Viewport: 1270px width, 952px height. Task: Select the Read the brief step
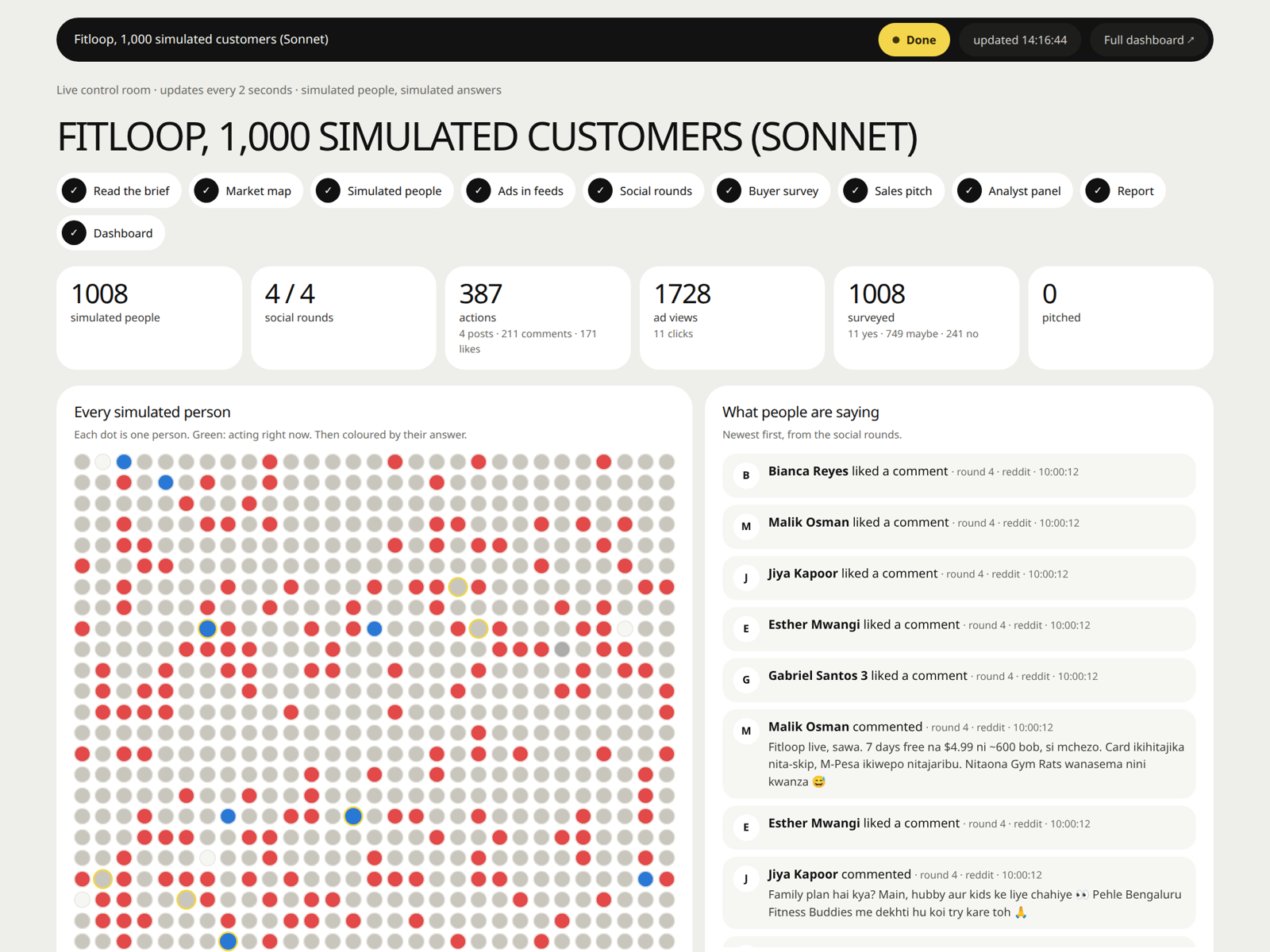point(119,190)
